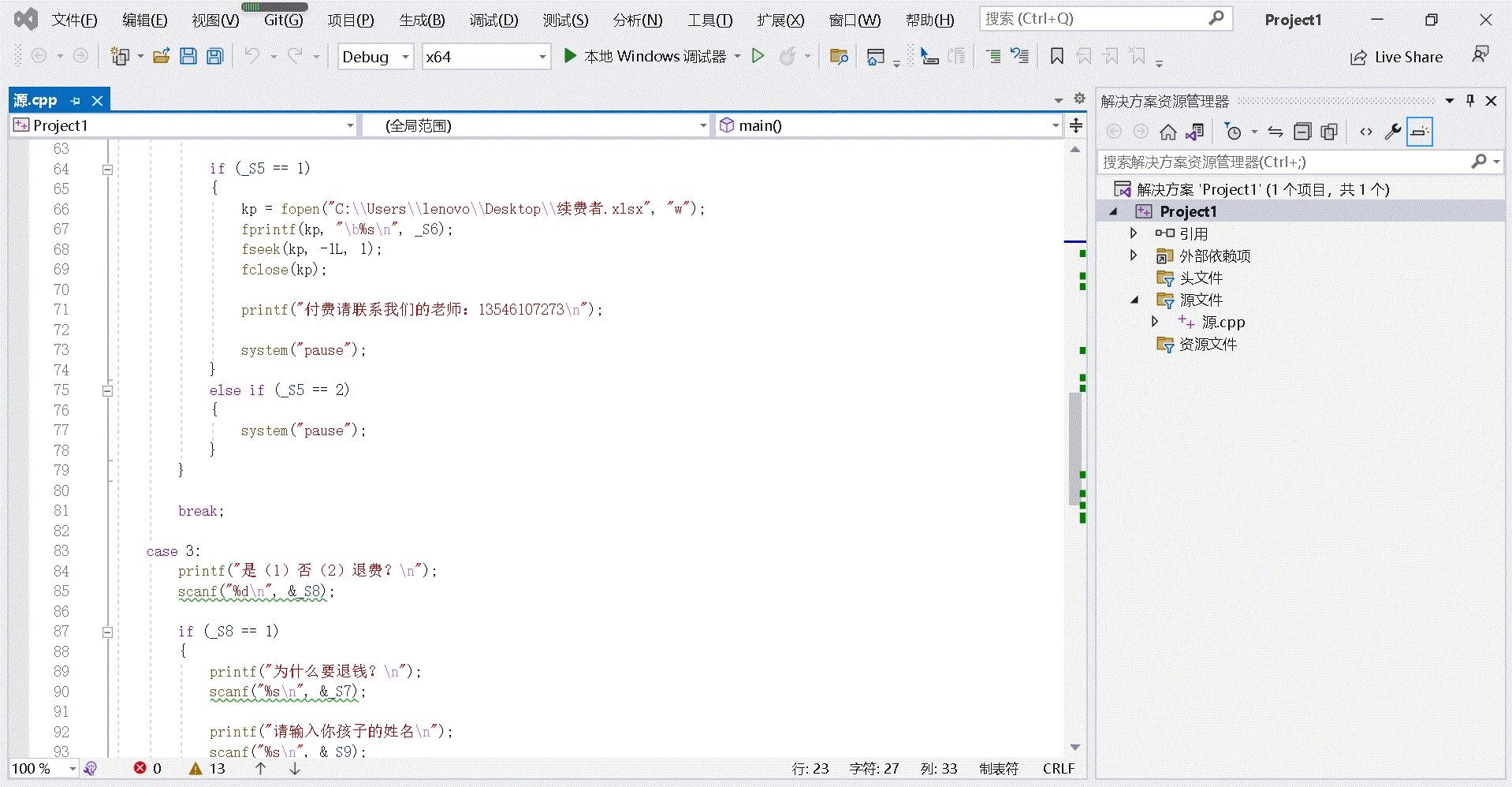Open the 编辑(E) menu
Screen dimensions: 1512x787
[145, 20]
